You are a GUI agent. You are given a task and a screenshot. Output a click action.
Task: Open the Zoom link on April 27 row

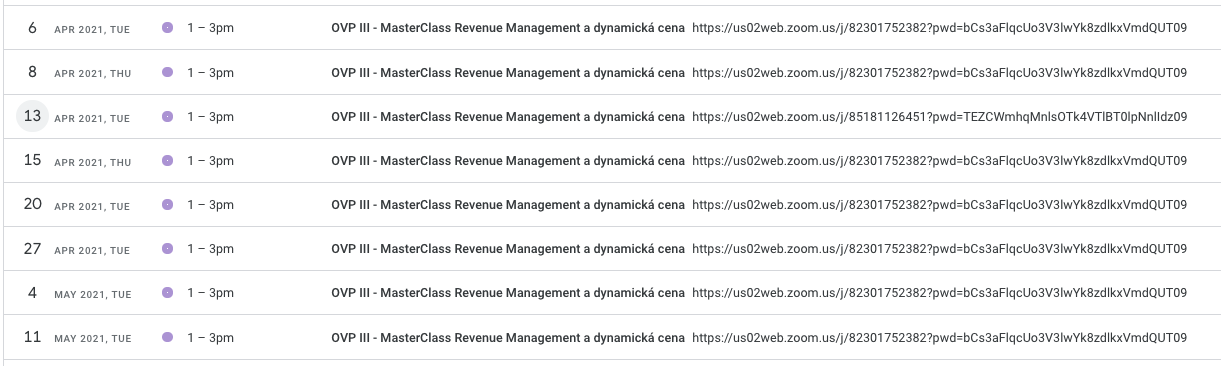[x=940, y=249]
